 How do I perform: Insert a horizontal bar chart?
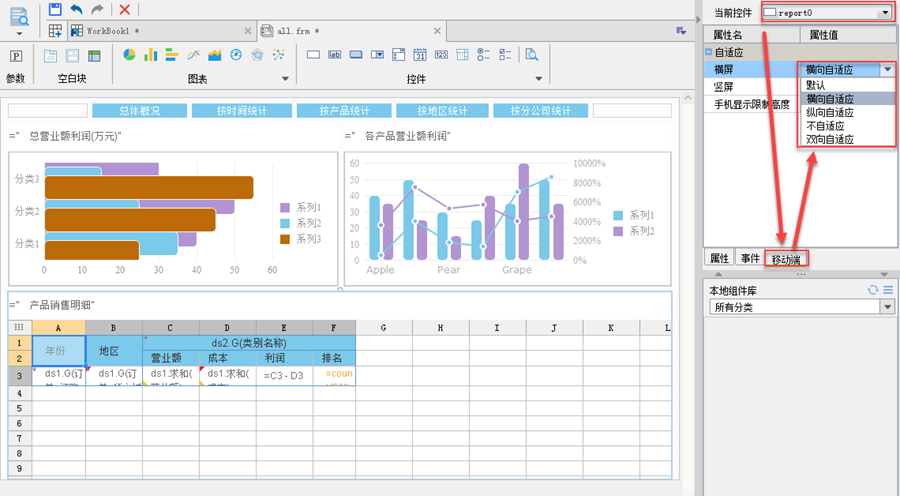[x=172, y=55]
